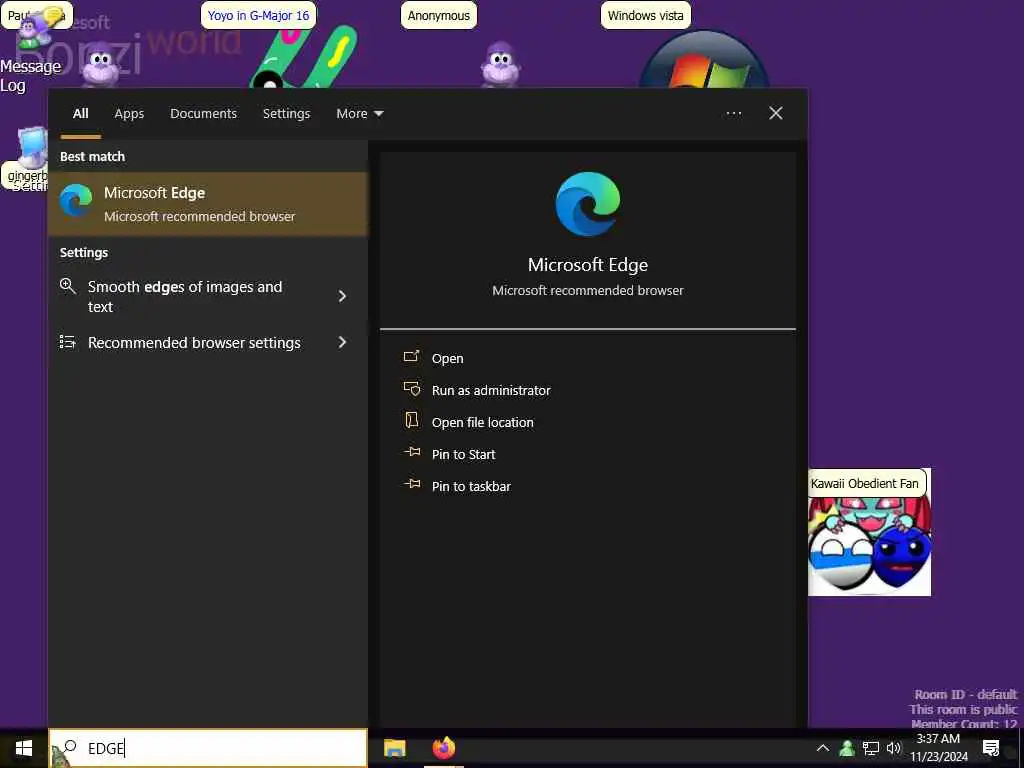Click the Yoyo in G-Major 16 name label
This screenshot has height=768, width=1024.
click(259, 16)
